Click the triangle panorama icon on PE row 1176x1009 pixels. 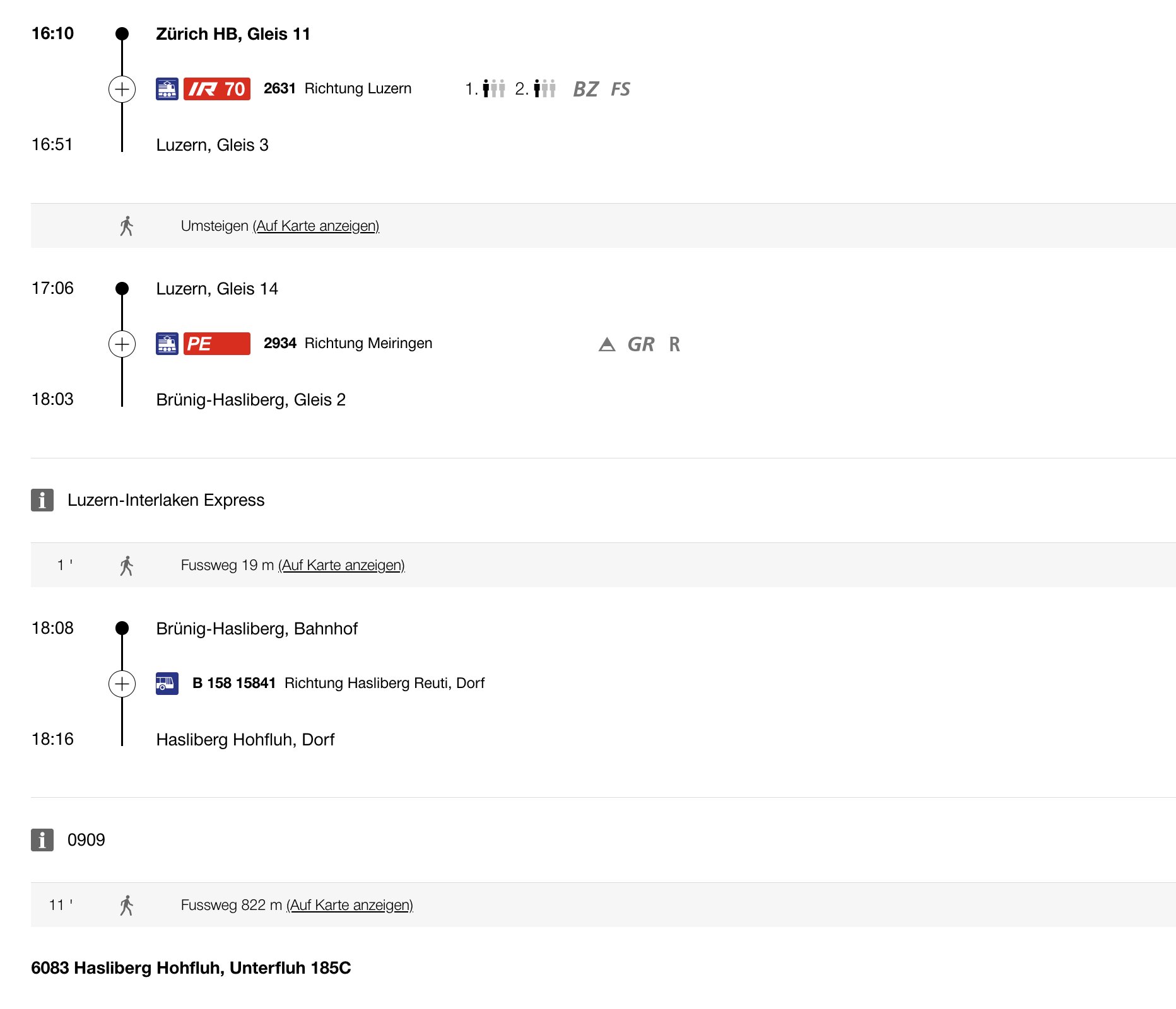(607, 344)
